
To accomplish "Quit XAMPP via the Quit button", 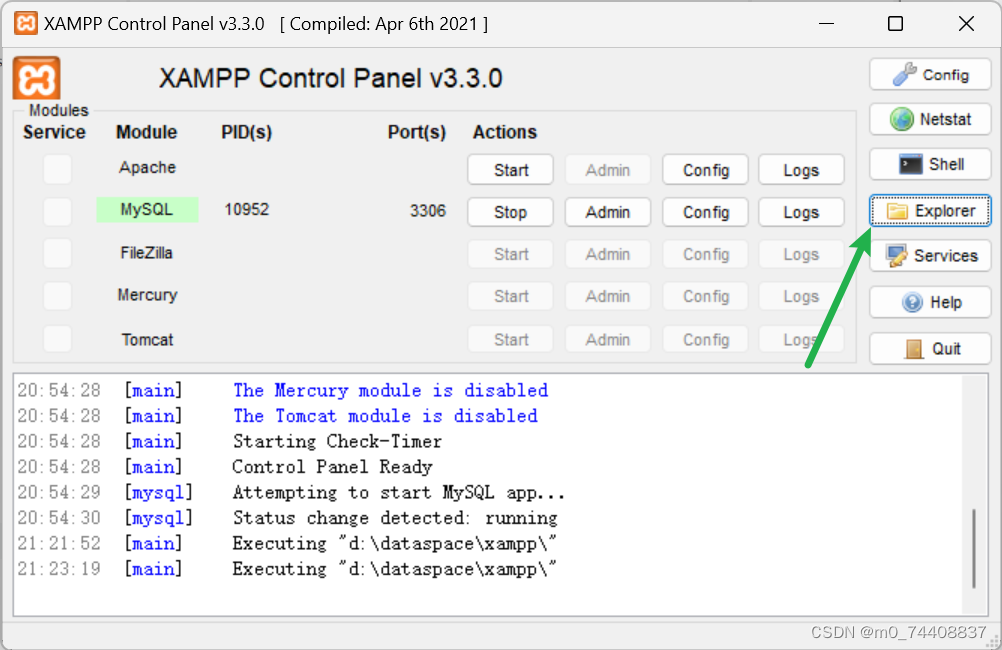I will pyautogui.click(x=930, y=349).
